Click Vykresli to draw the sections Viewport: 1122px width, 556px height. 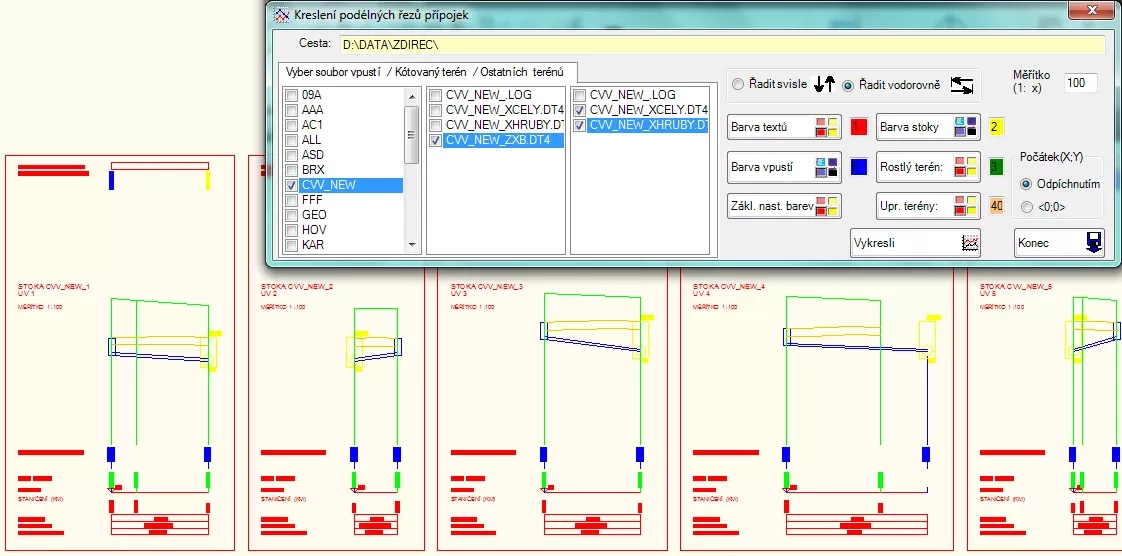pos(915,243)
